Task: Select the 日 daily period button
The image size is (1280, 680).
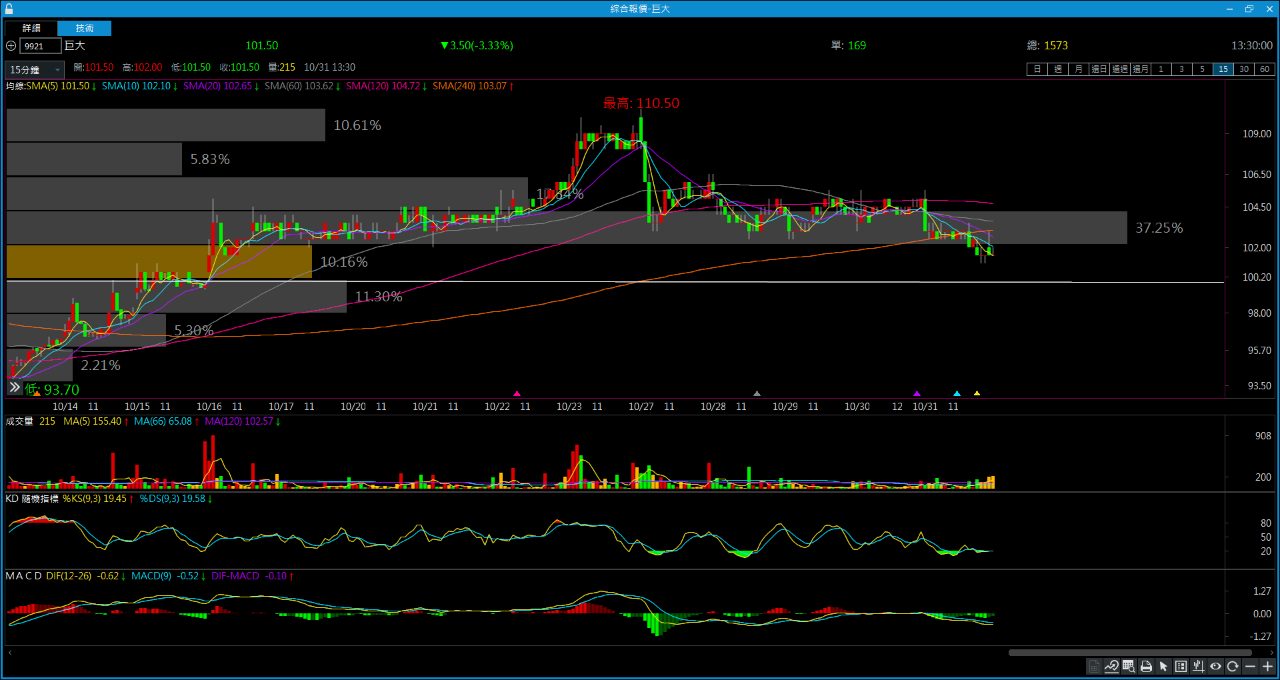Action: tap(1037, 69)
